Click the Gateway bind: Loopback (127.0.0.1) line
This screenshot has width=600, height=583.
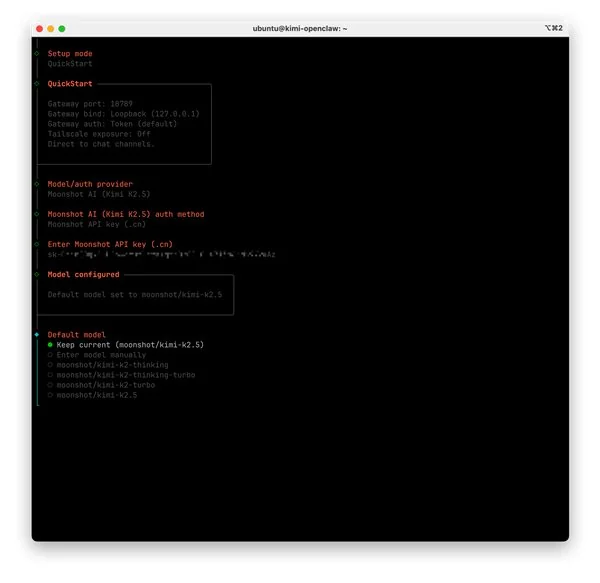(x=124, y=114)
